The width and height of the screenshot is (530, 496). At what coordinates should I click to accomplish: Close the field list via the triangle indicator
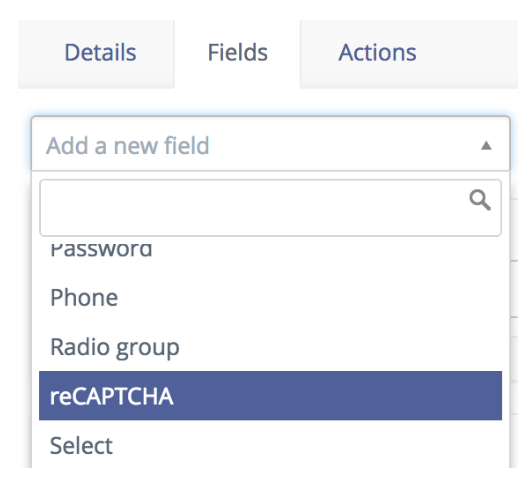486,146
